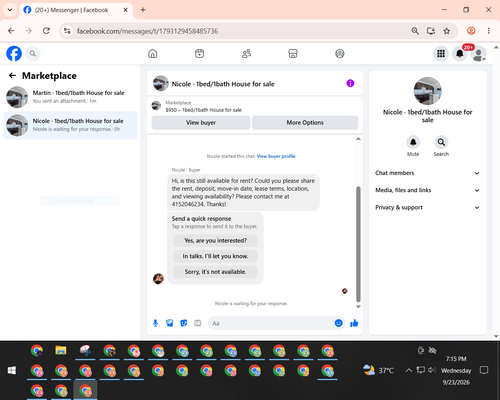Close the Messenger | Facebook tab
The image size is (500, 400).
[125, 10]
